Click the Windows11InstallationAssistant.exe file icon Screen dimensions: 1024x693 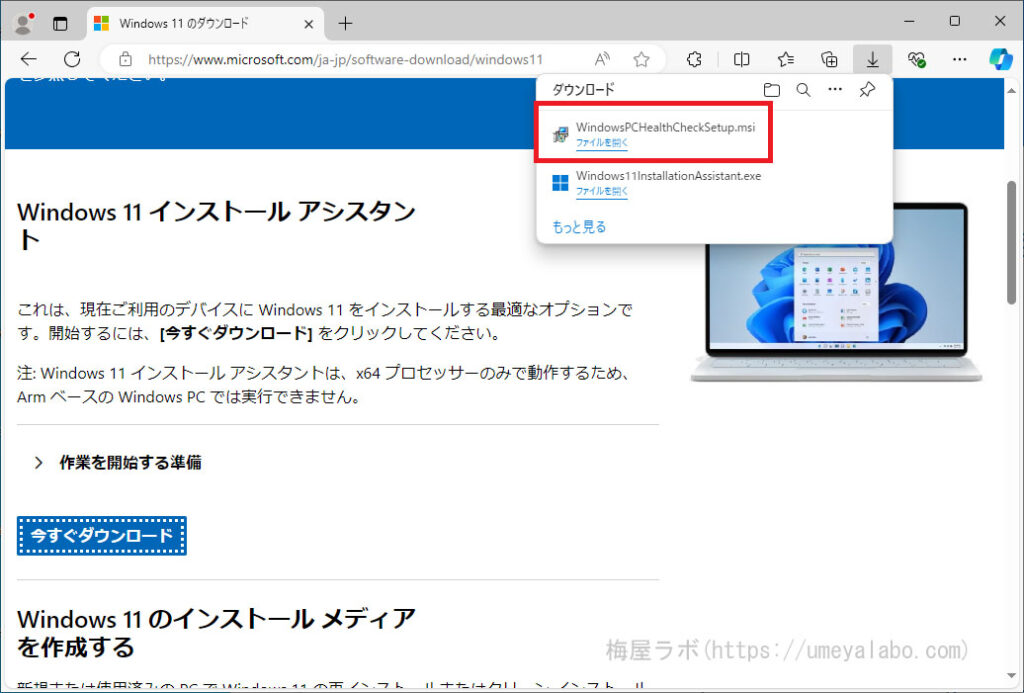pos(560,183)
